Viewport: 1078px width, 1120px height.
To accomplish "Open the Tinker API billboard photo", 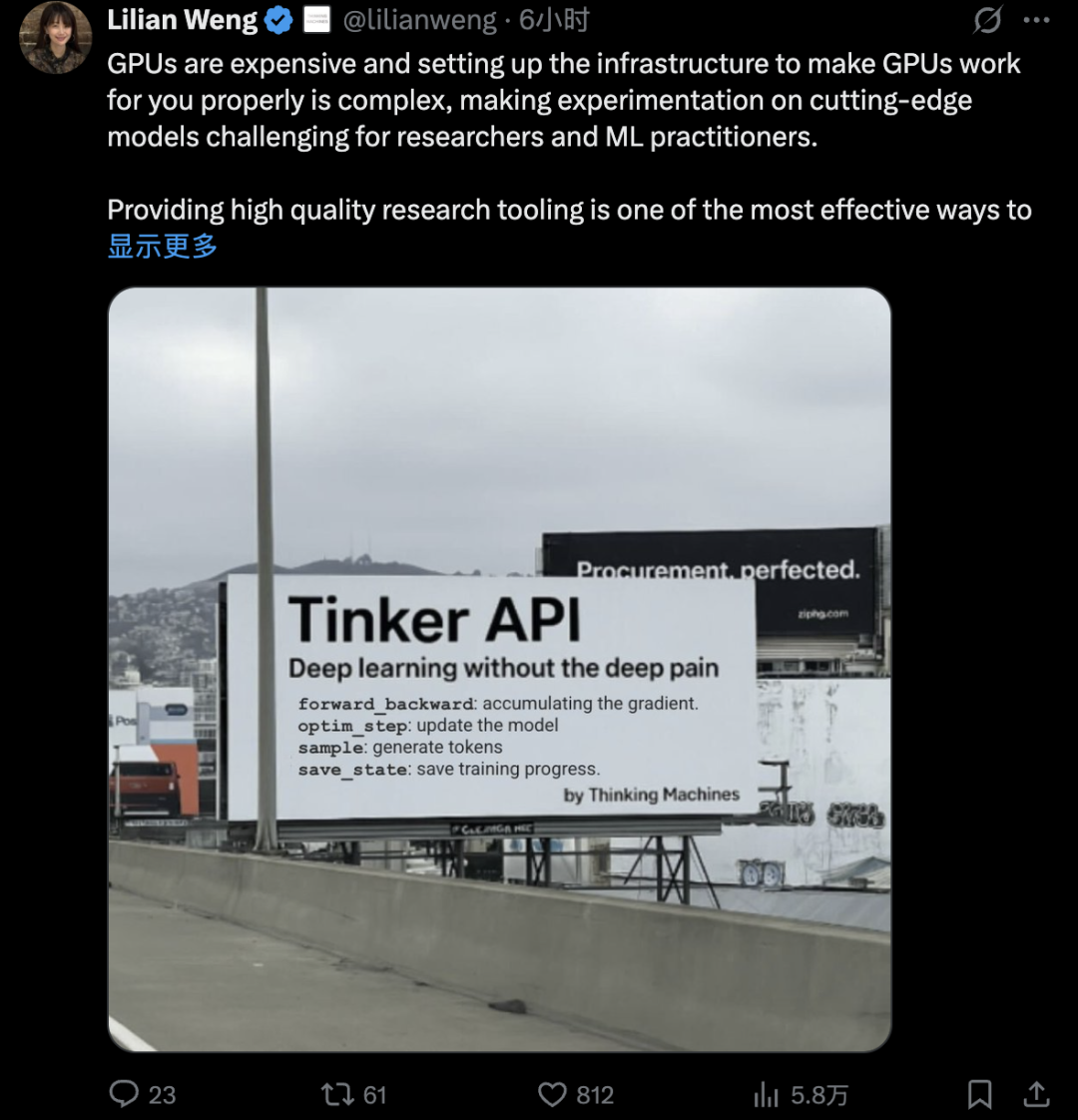I will coord(499,669).
